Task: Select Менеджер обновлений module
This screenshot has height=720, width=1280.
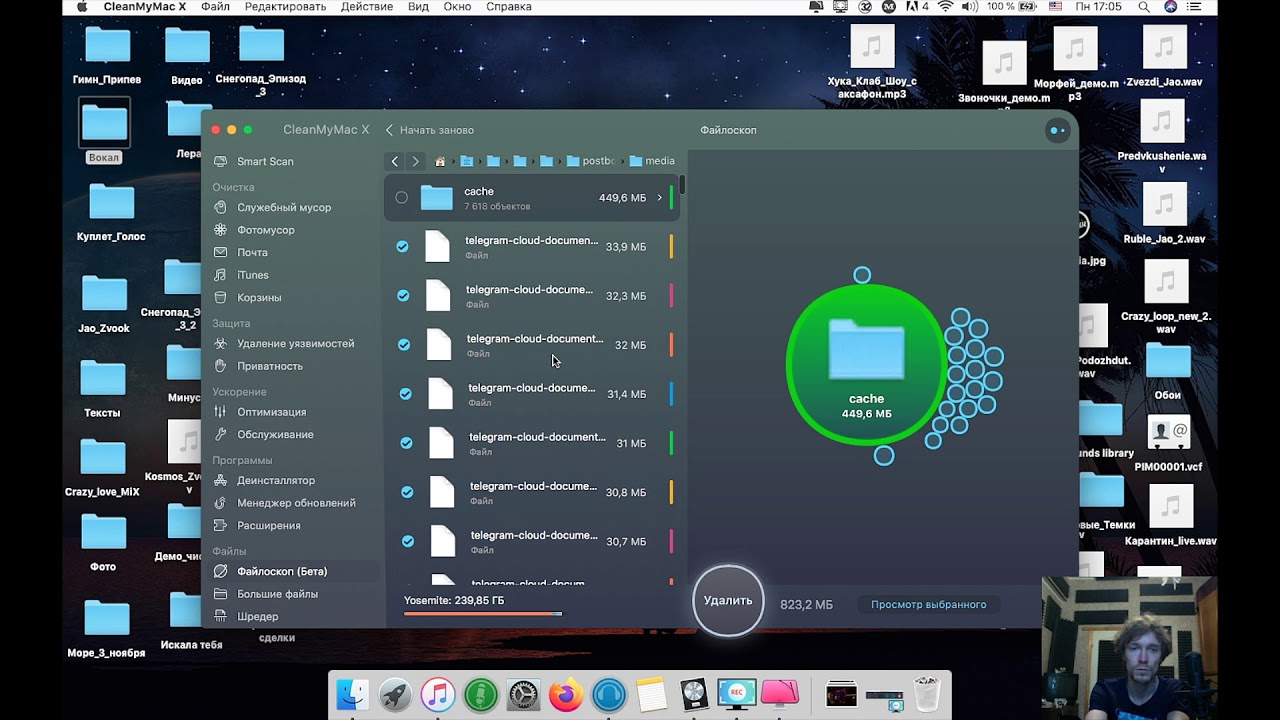Action: coord(296,503)
